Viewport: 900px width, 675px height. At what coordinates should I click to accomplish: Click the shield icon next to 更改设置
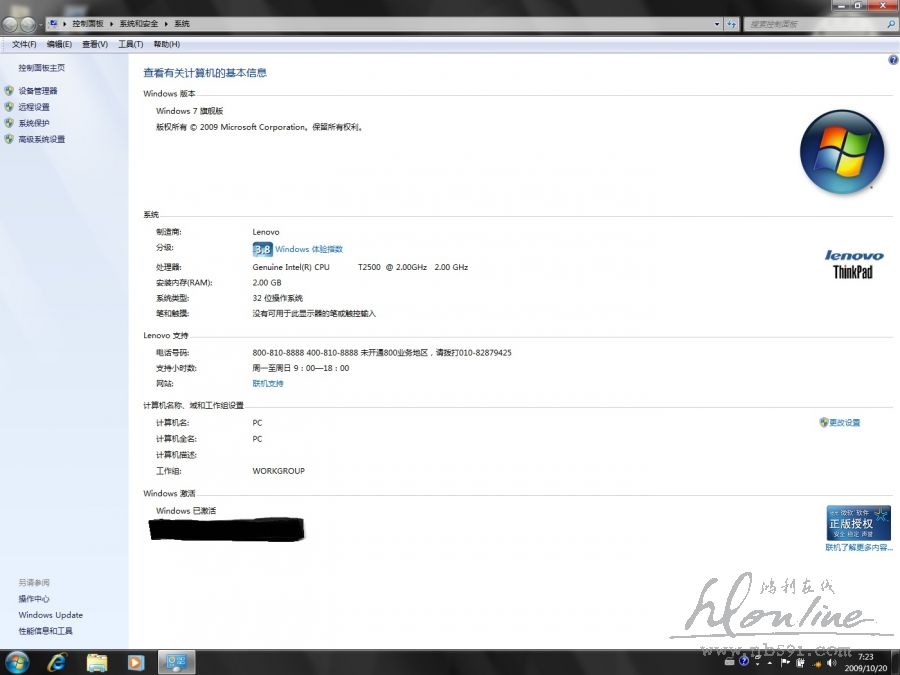pyautogui.click(x=824, y=422)
